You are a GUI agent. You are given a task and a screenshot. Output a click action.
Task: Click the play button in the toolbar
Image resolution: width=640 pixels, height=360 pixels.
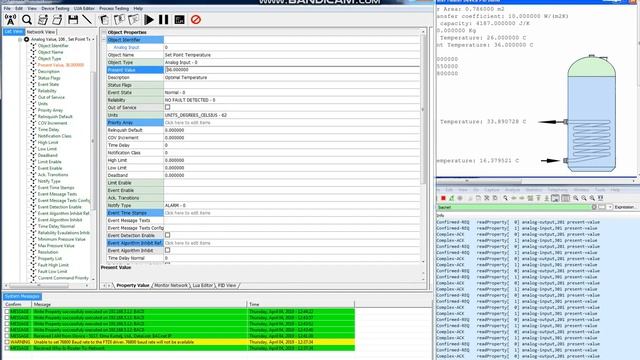pyautogui.click(x=149, y=20)
